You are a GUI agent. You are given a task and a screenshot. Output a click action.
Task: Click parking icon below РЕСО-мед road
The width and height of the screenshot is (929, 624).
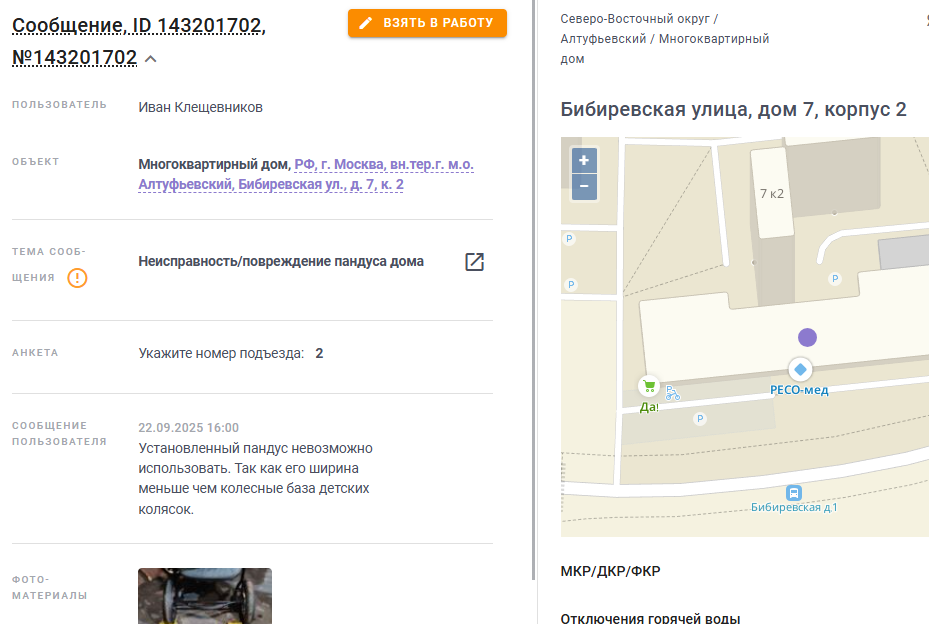700,418
